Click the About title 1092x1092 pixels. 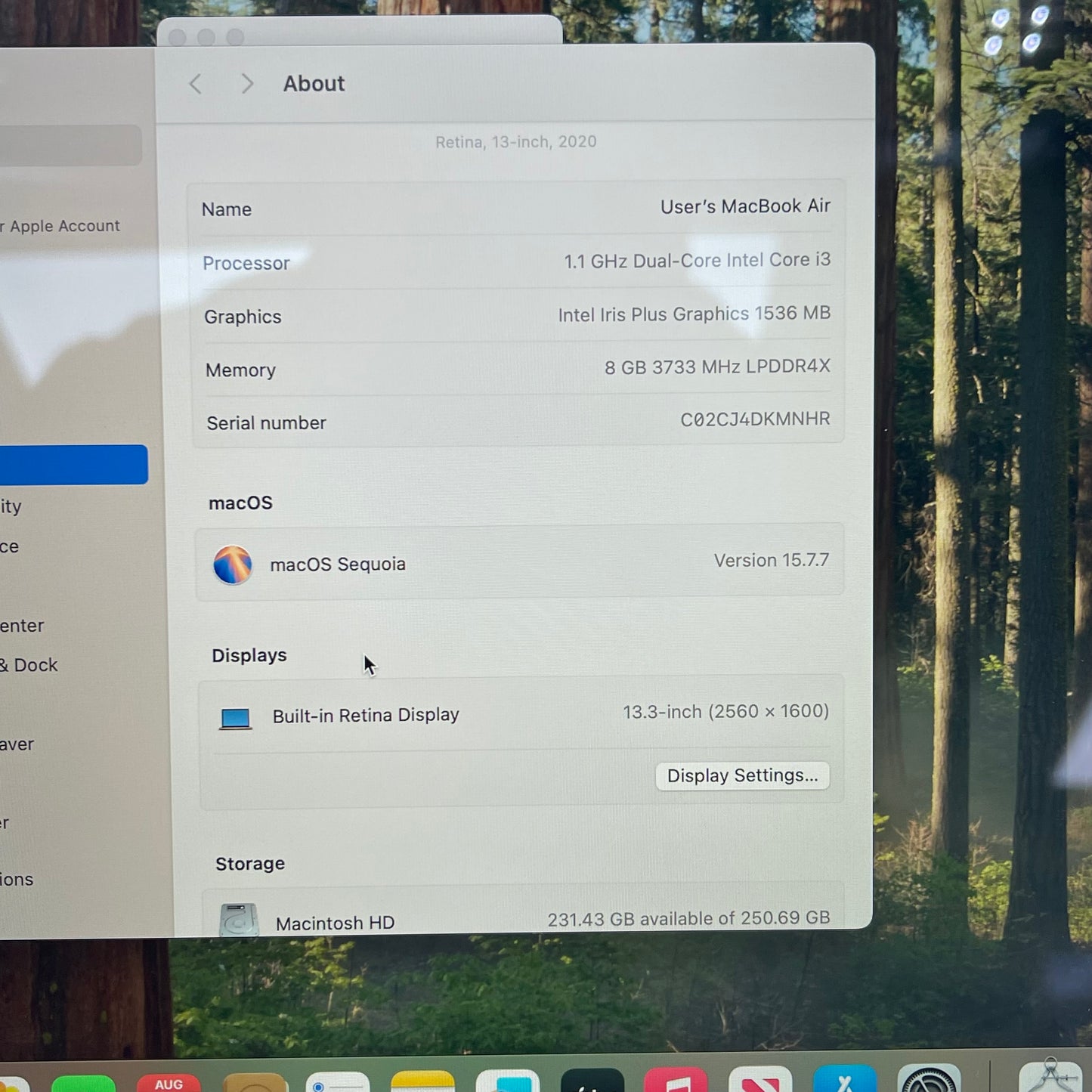click(314, 83)
